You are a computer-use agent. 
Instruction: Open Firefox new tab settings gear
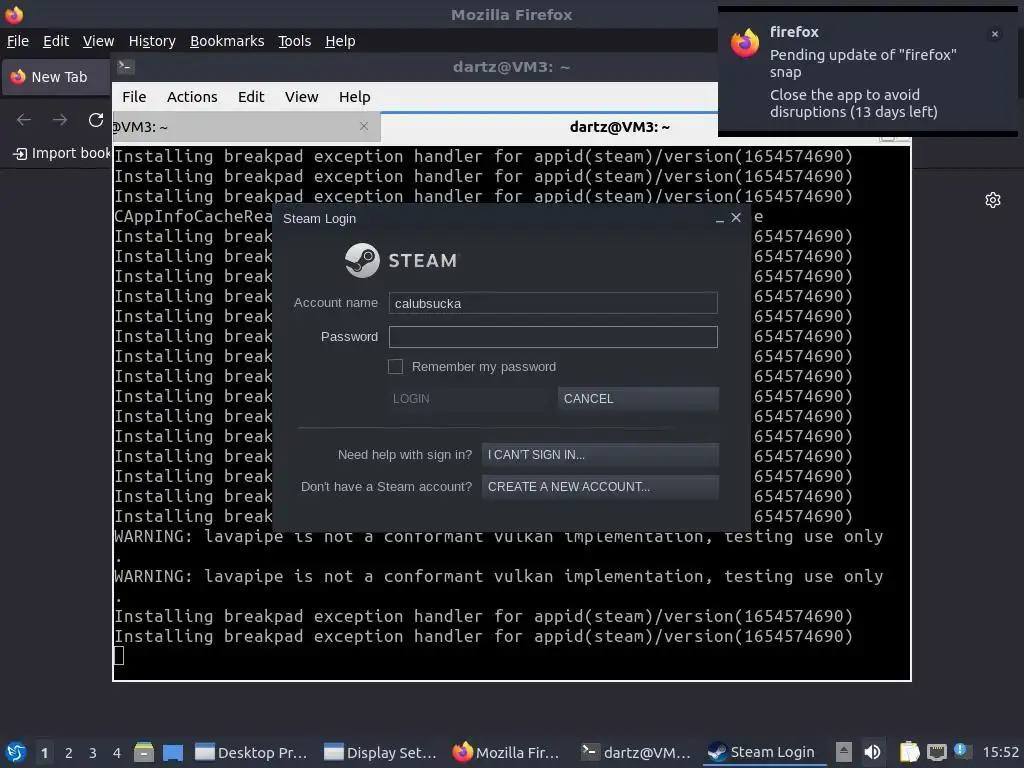click(993, 200)
